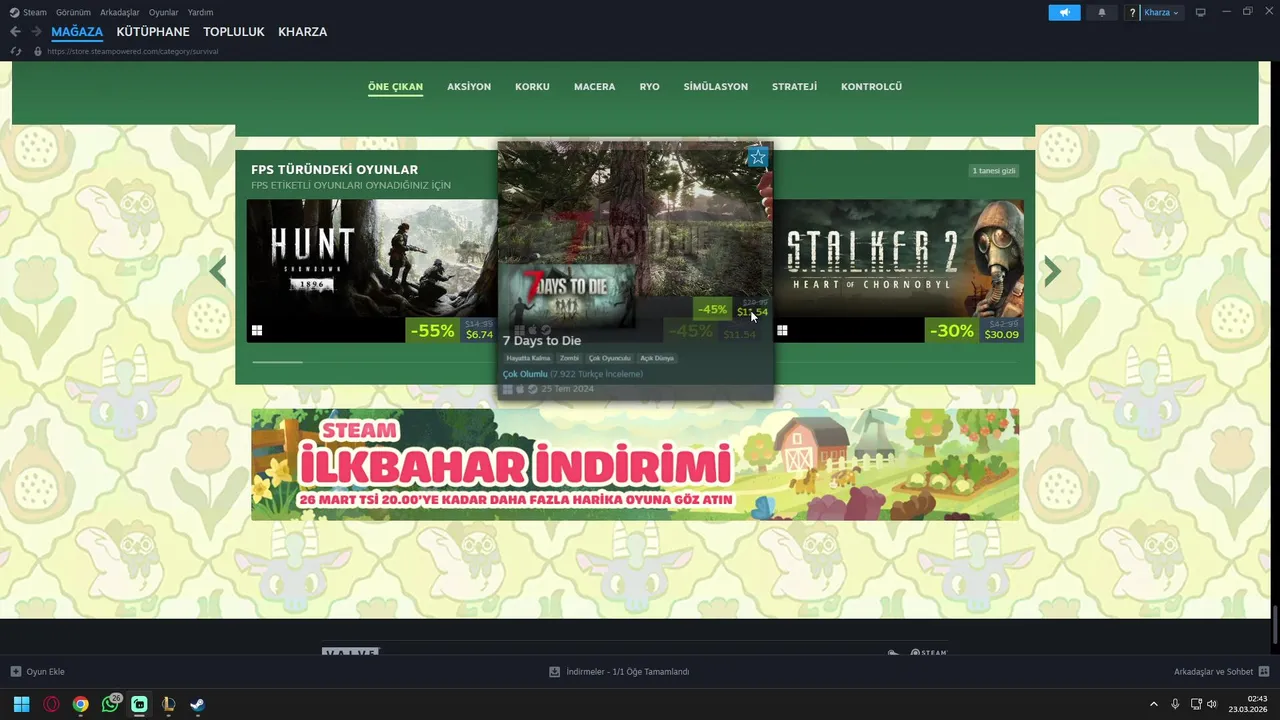
Task: Open the Hunt Showdown 1896 game card
Action: pos(372,270)
